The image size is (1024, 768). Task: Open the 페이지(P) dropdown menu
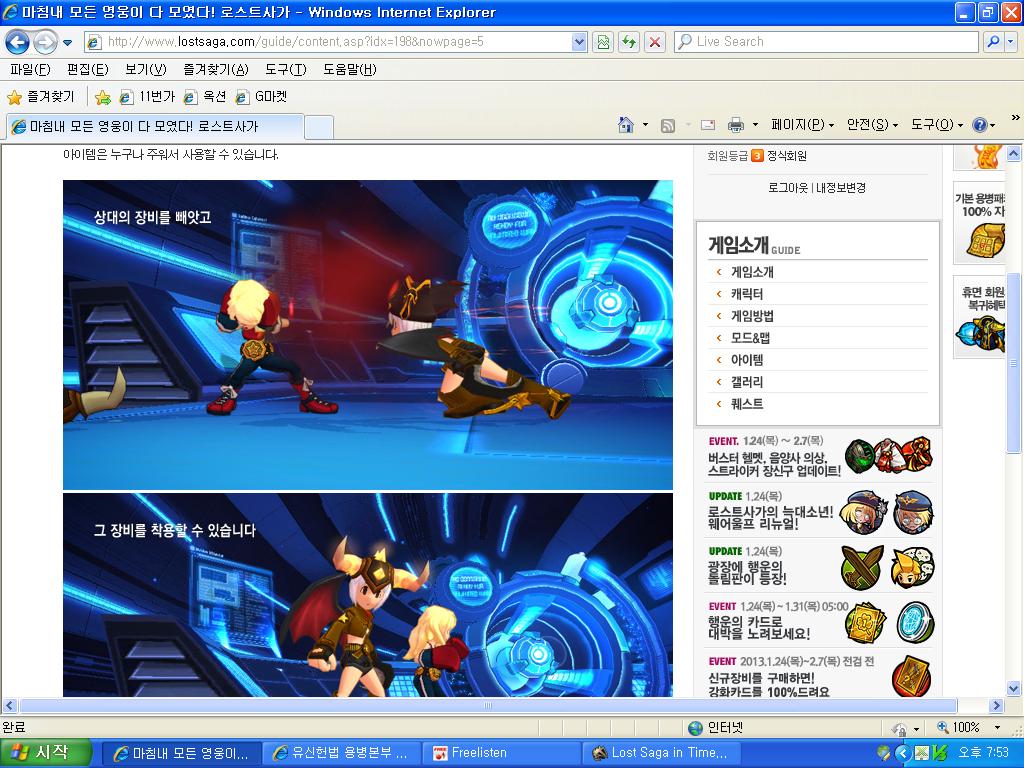coord(802,125)
